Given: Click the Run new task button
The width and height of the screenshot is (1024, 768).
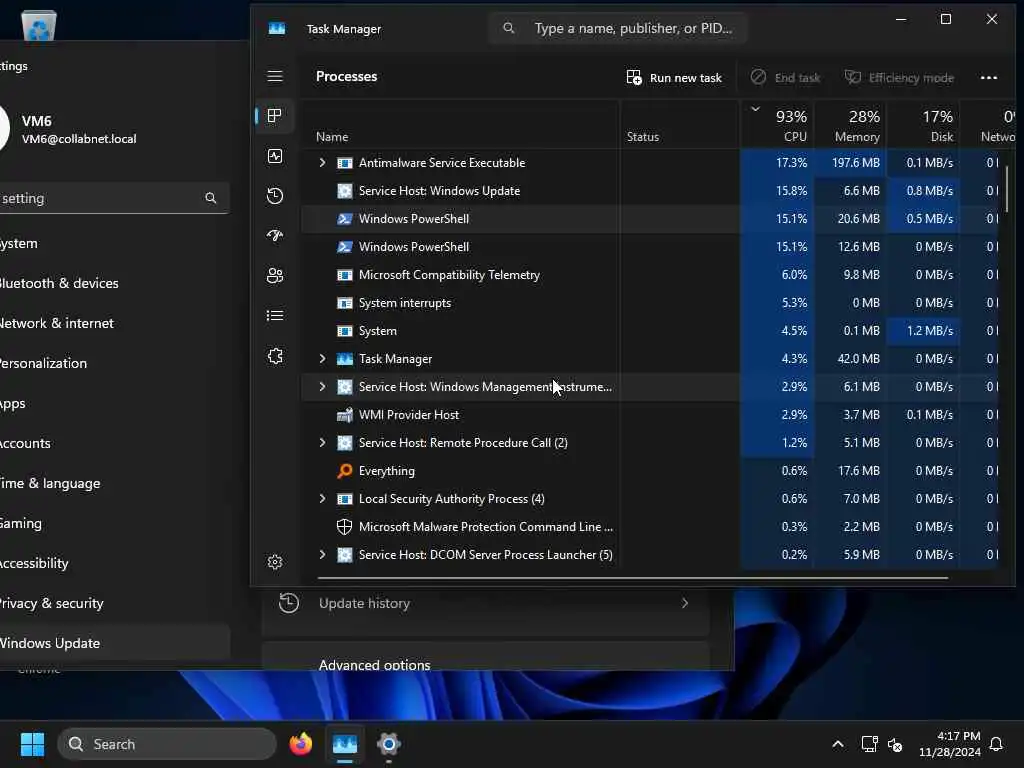Looking at the screenshot, I should [x=673, y=78].
